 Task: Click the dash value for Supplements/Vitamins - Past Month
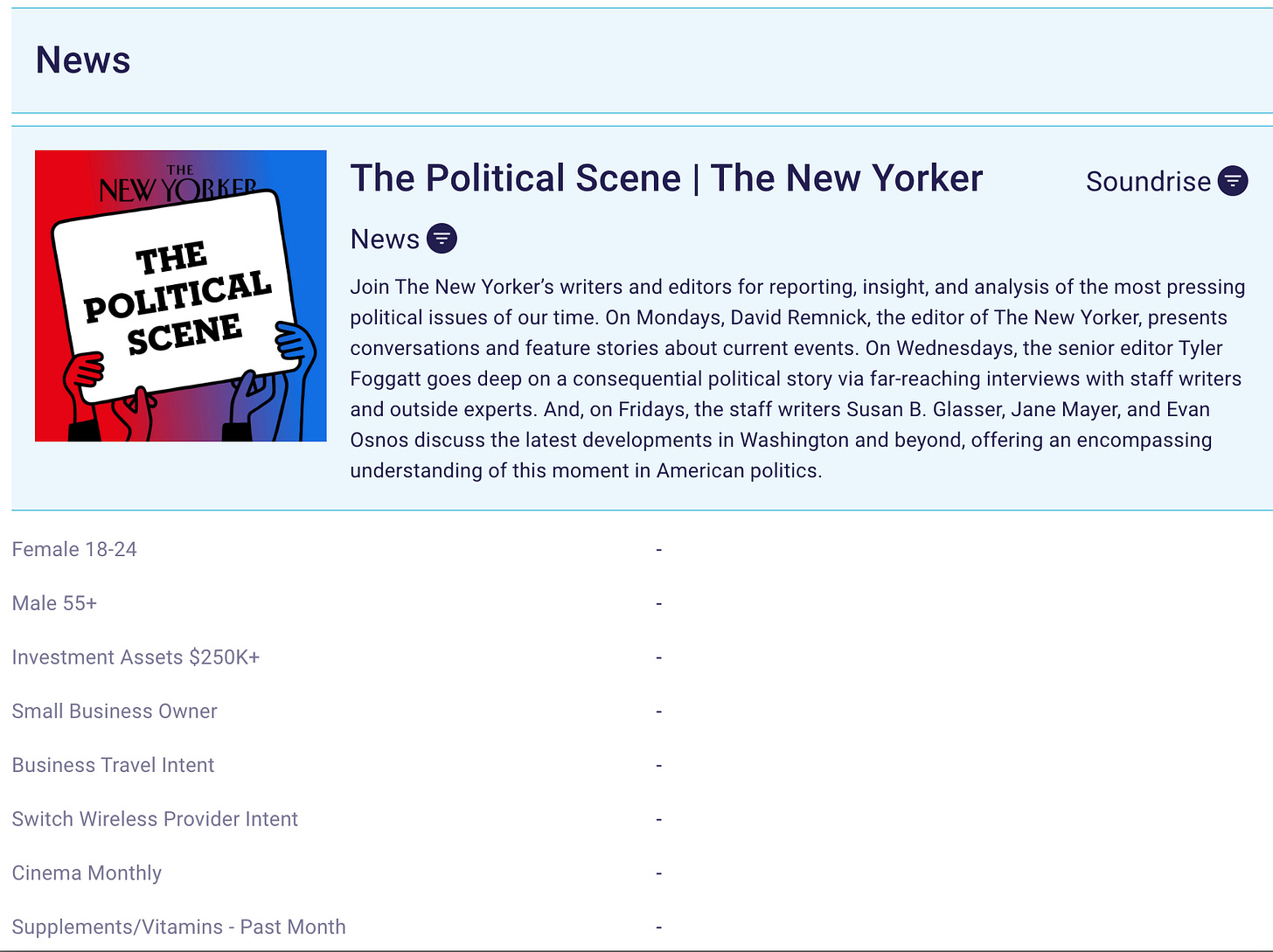(659, 928)
